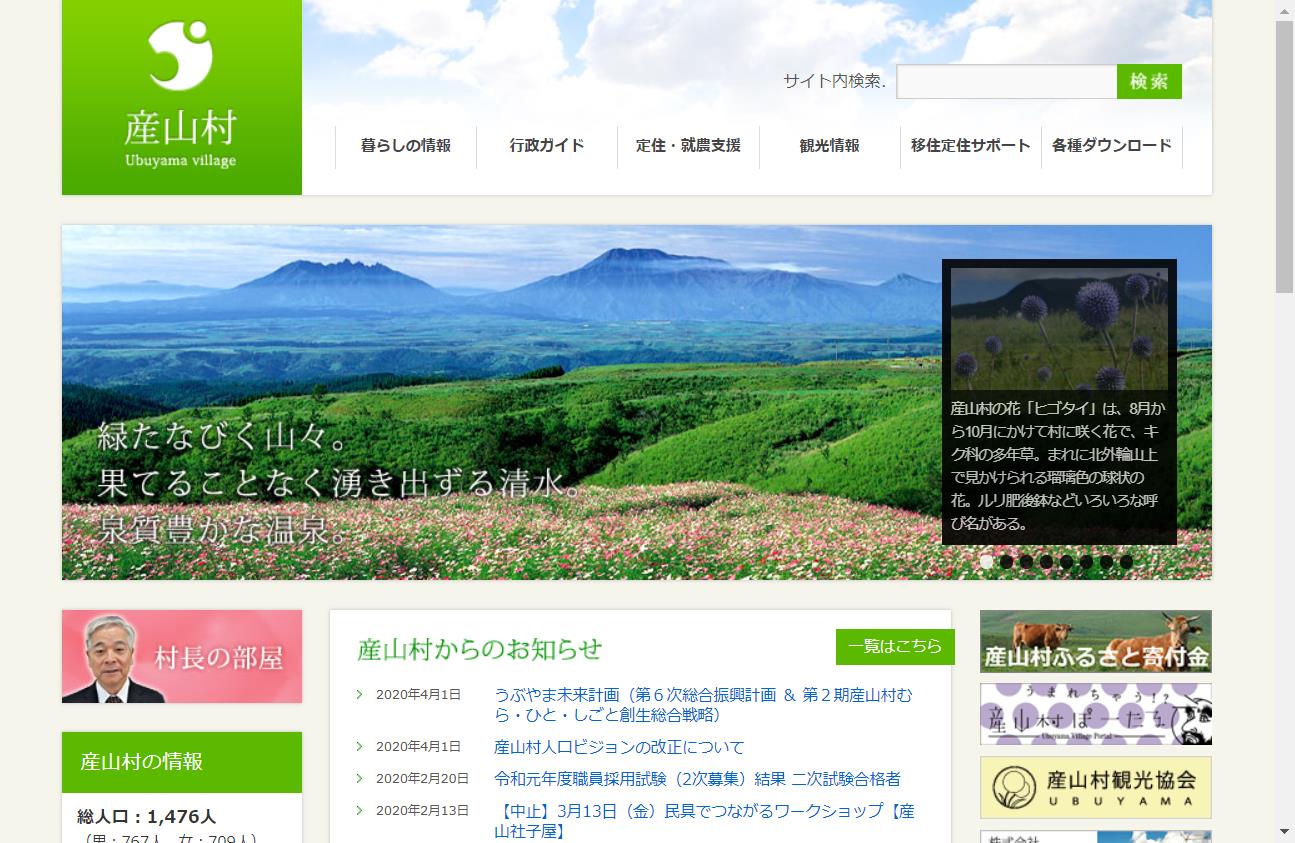Click the 産山村 green village logo
Image resolution: width=1295 pixels, height=843 pixels.
[x=181, y=97]
